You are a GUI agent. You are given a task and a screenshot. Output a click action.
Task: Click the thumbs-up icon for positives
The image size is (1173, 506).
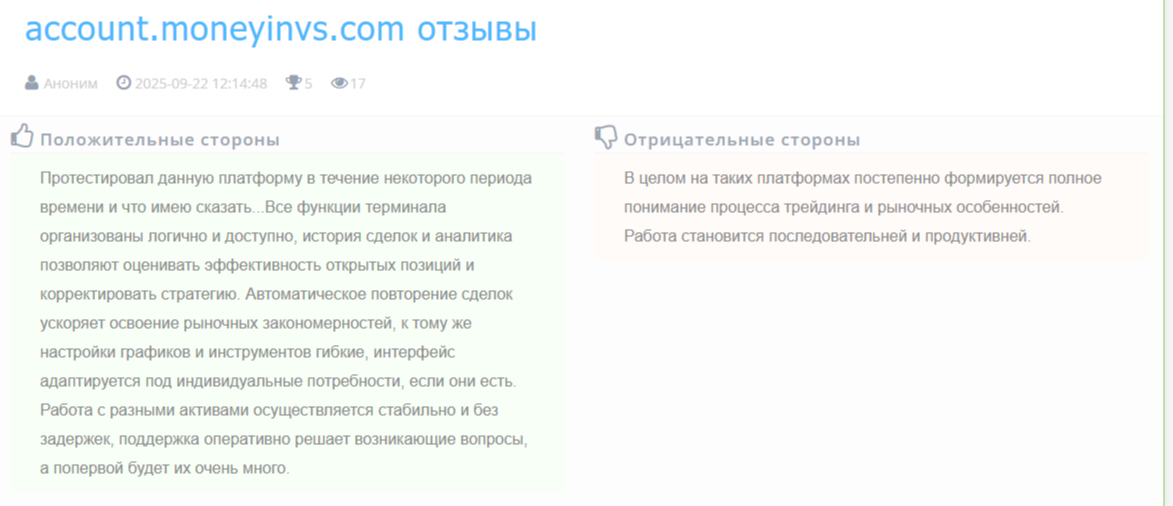[x=22, y=135]
